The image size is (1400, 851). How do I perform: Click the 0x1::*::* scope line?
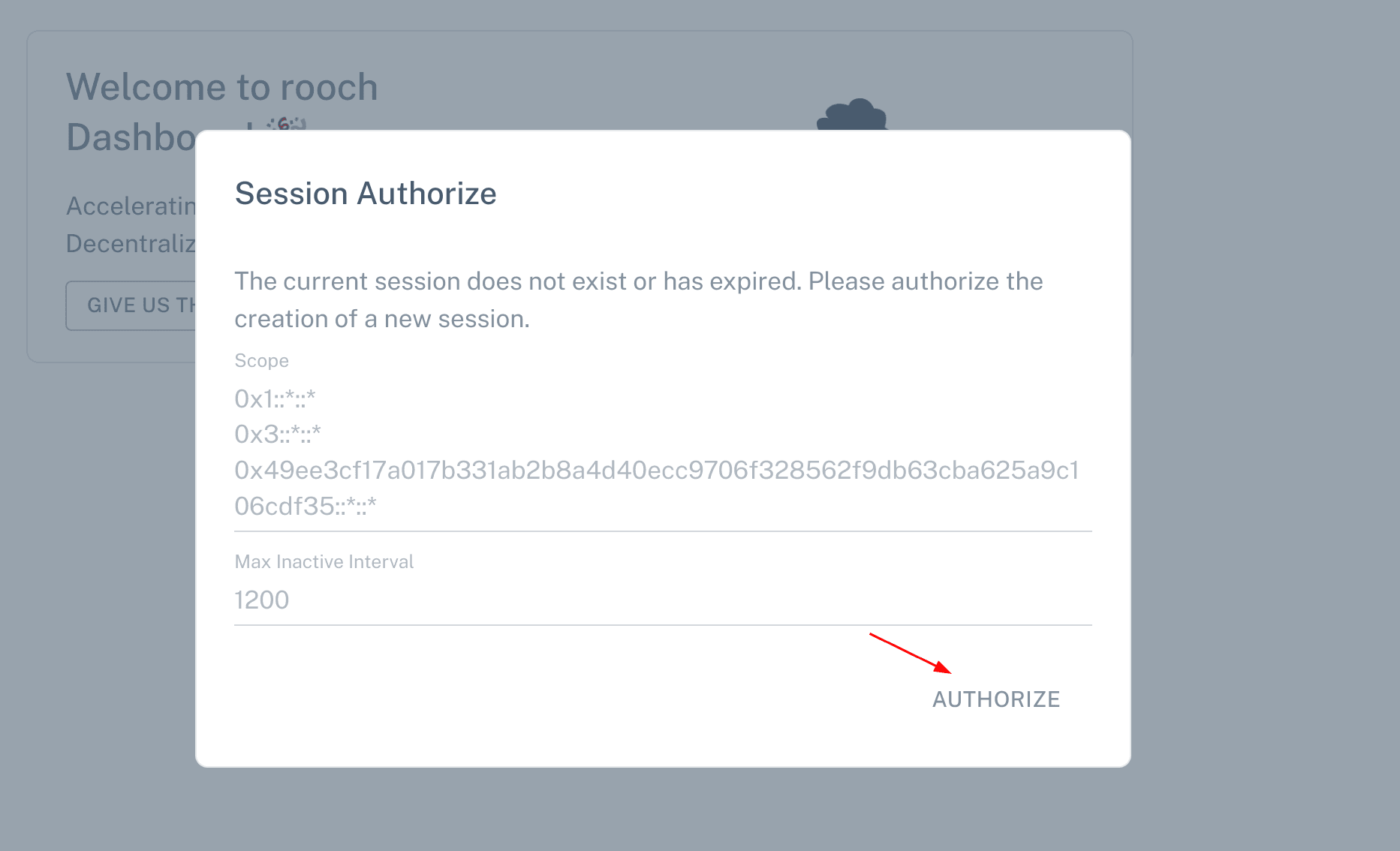click(x=275, y=398)
